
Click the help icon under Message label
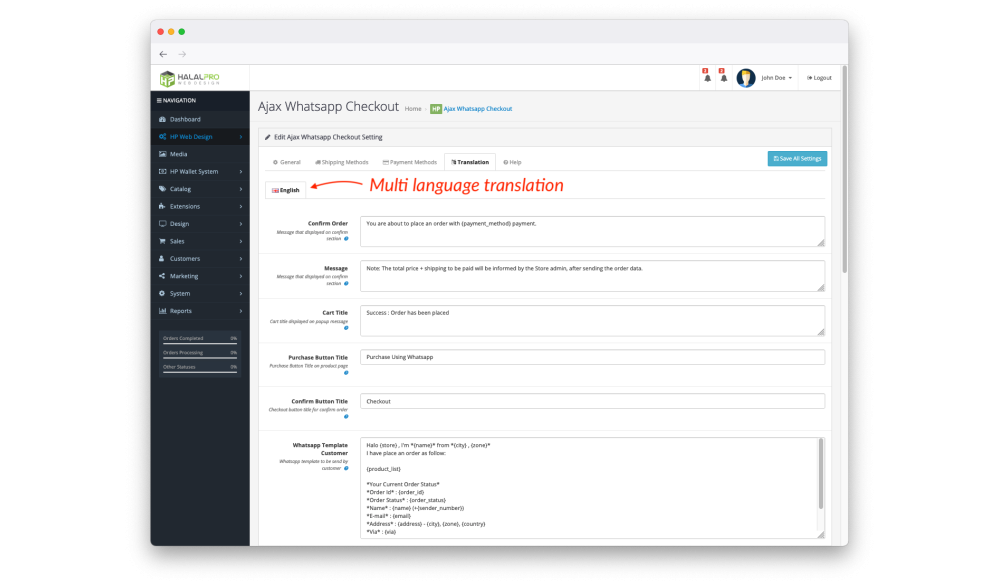point(346,283)
